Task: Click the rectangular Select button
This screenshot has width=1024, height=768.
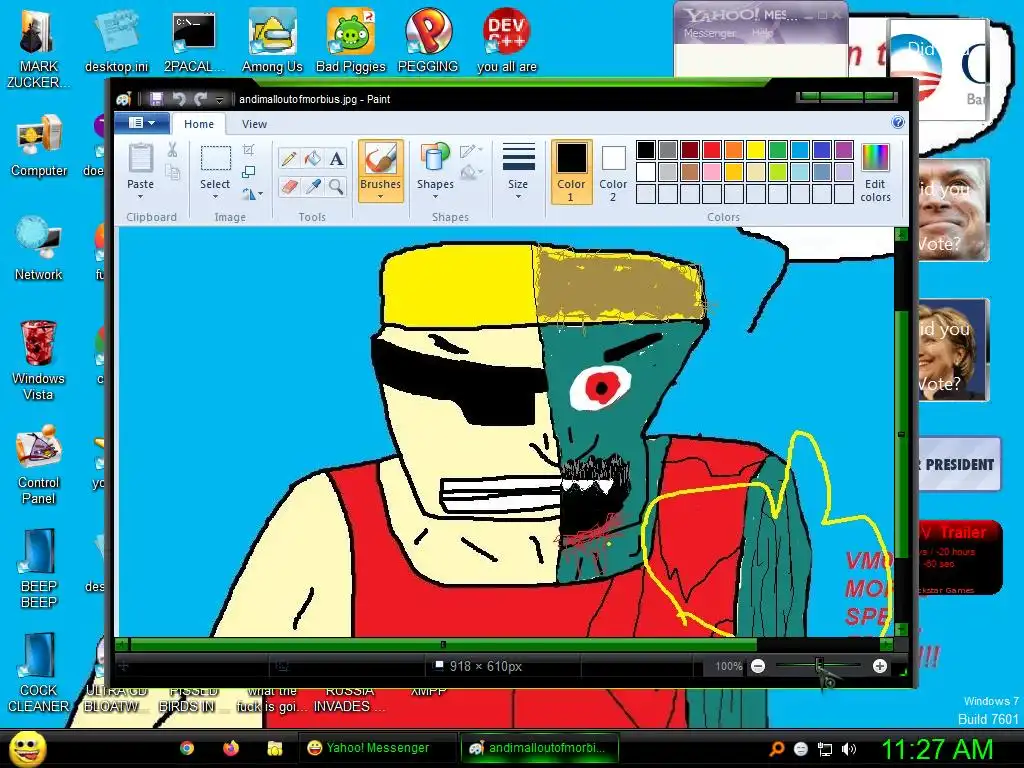Action: pyautogui.click(x=215, y=166)
